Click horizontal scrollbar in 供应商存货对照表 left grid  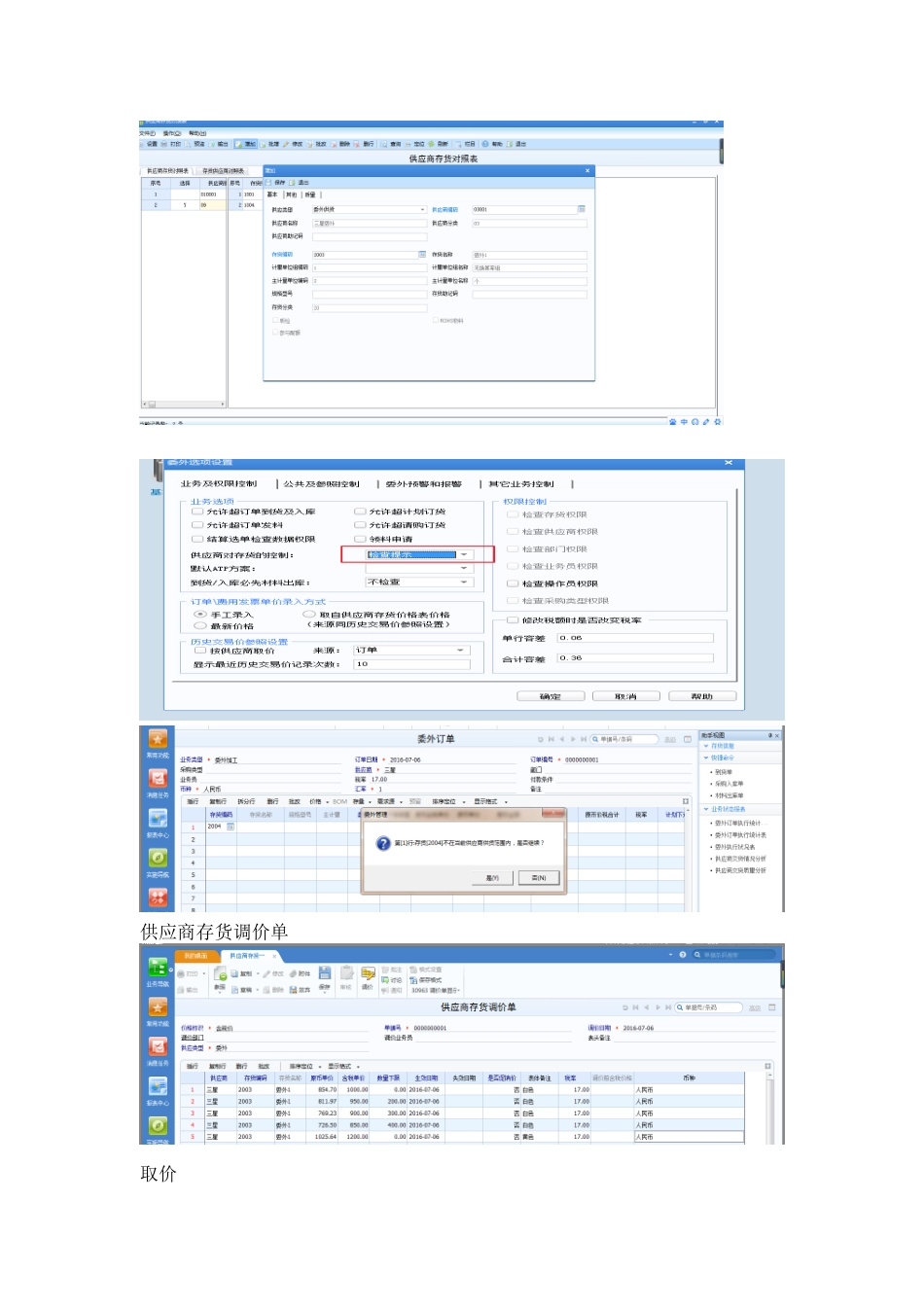[184, 404]
